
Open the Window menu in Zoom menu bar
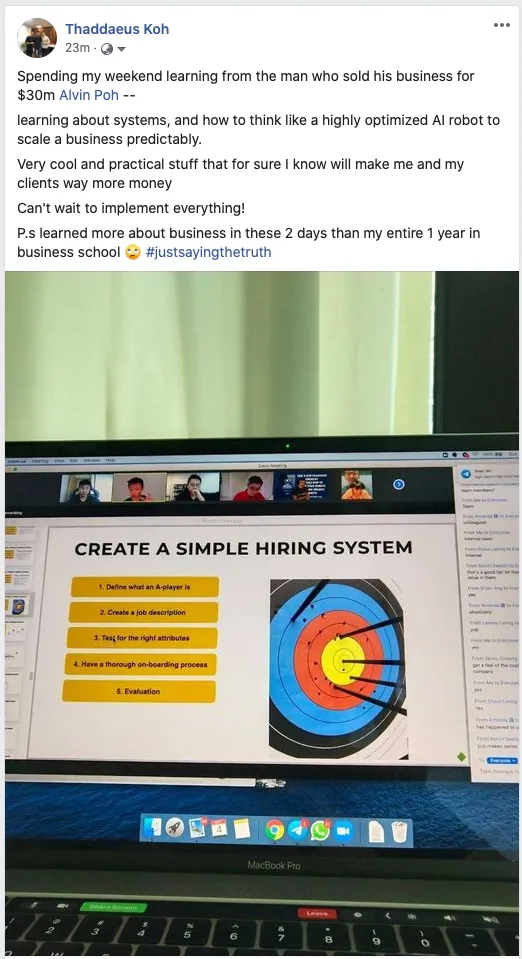(x=92, y=460)
